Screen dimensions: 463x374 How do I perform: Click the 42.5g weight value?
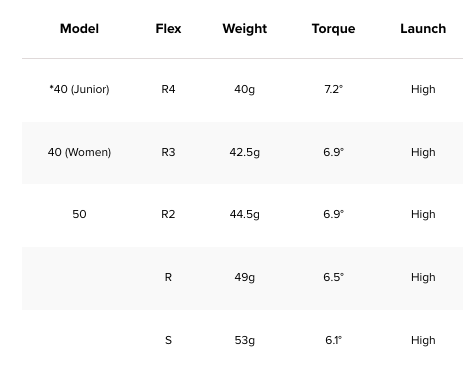[x=245, y=152]
